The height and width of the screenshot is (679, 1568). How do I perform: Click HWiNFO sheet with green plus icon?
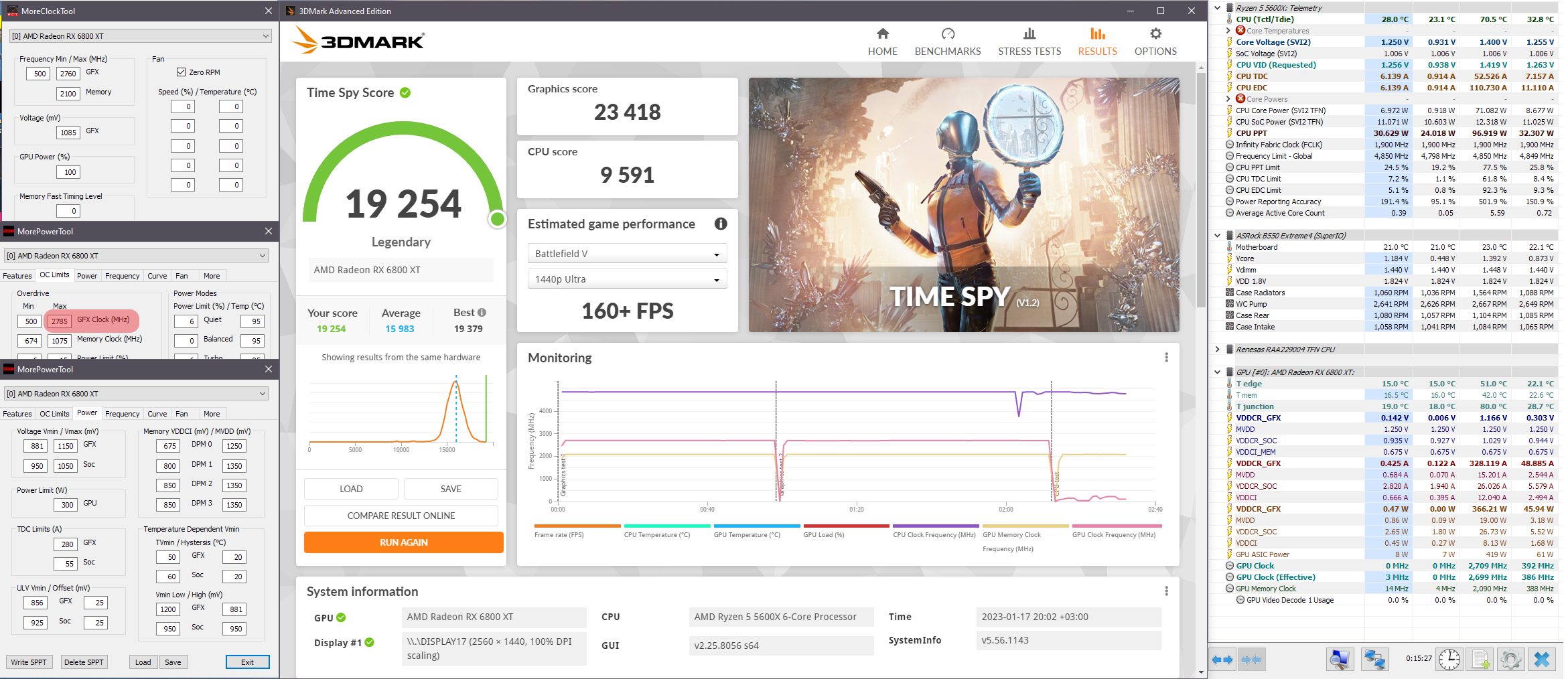click(1480, 660)
